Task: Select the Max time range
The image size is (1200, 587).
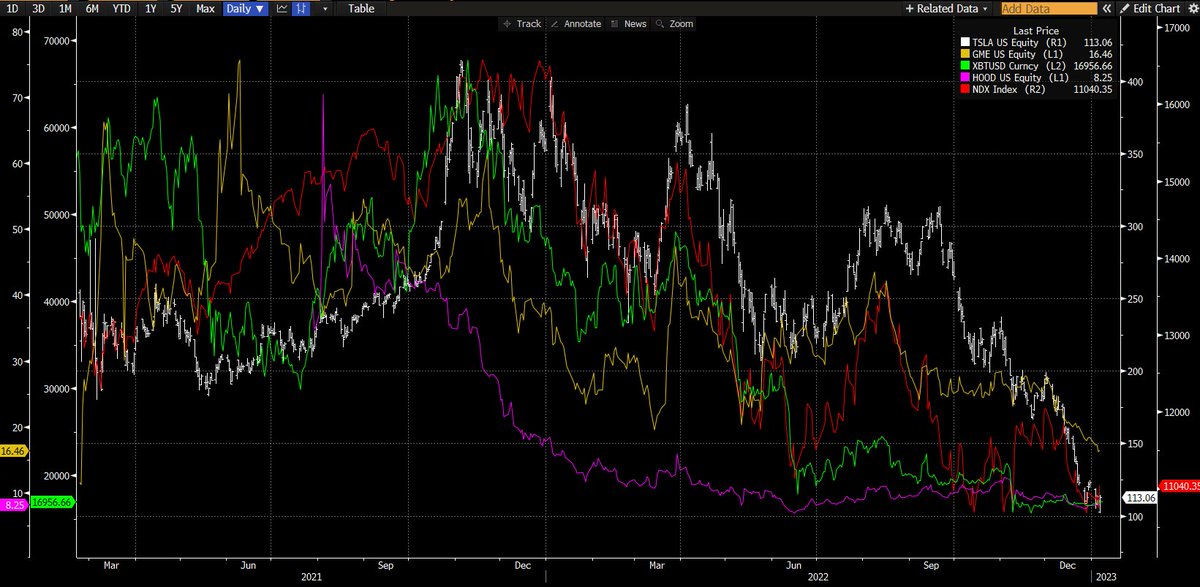Action: 205,8
